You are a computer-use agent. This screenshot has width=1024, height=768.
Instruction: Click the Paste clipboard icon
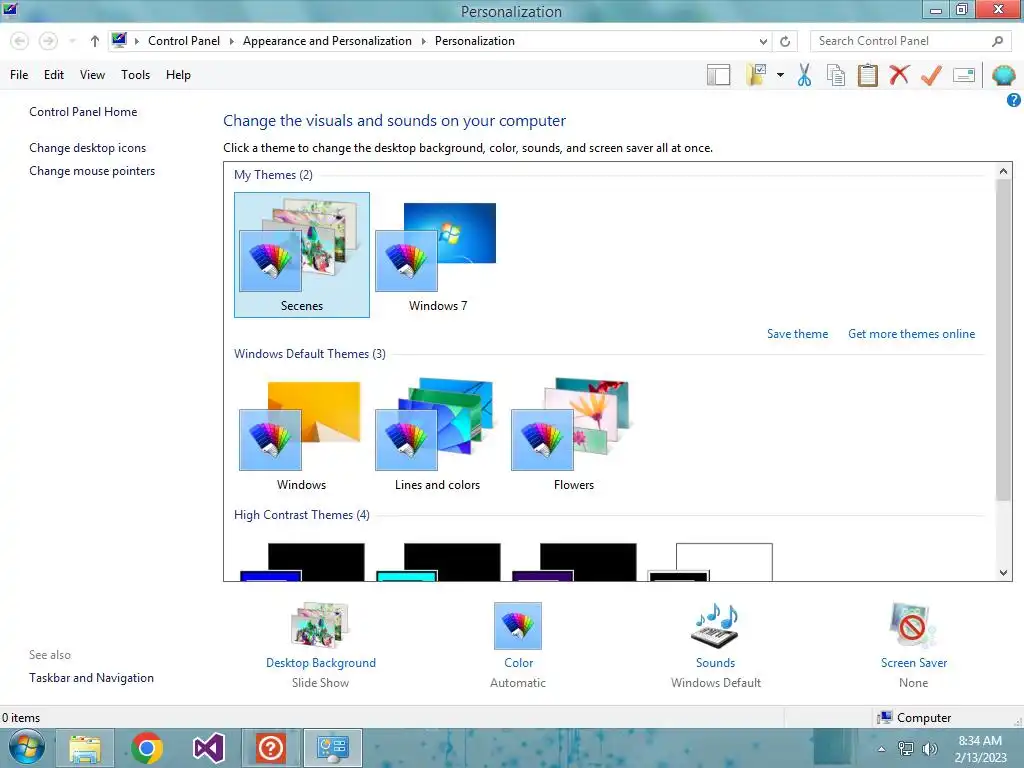[x=867, y=75]
